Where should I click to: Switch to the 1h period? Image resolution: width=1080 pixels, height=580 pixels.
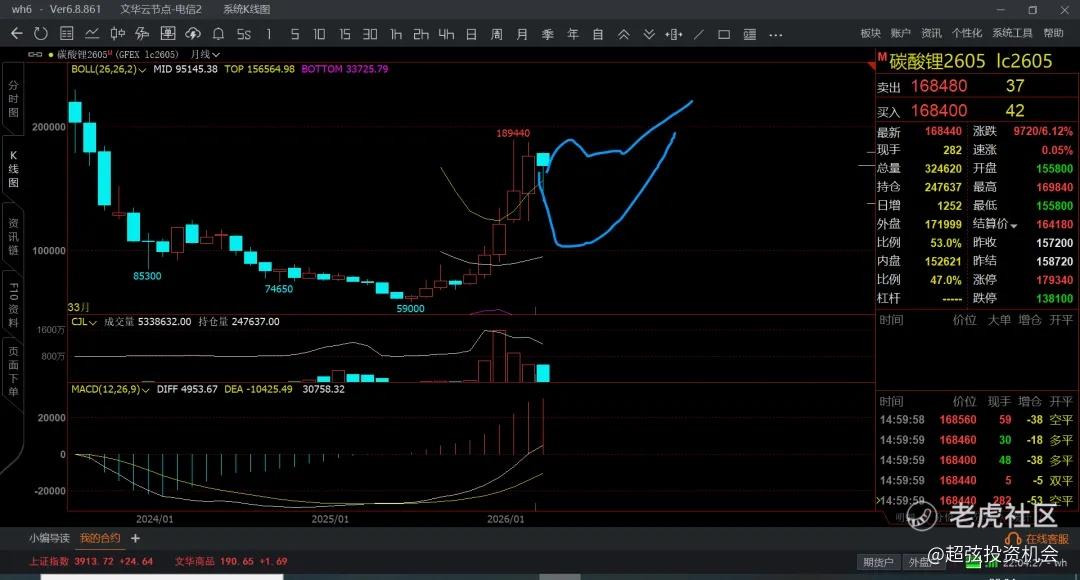395,34
